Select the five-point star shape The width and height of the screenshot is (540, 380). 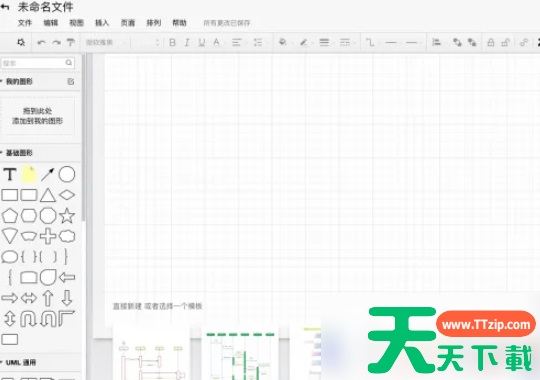tap(67, 216)
